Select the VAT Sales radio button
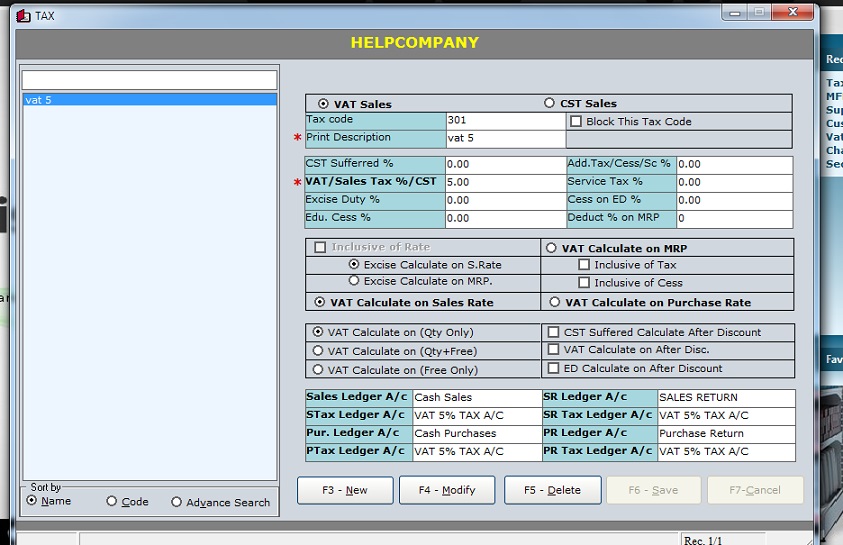This screenshot has width=843, height=545. click(x=323, y=104)
